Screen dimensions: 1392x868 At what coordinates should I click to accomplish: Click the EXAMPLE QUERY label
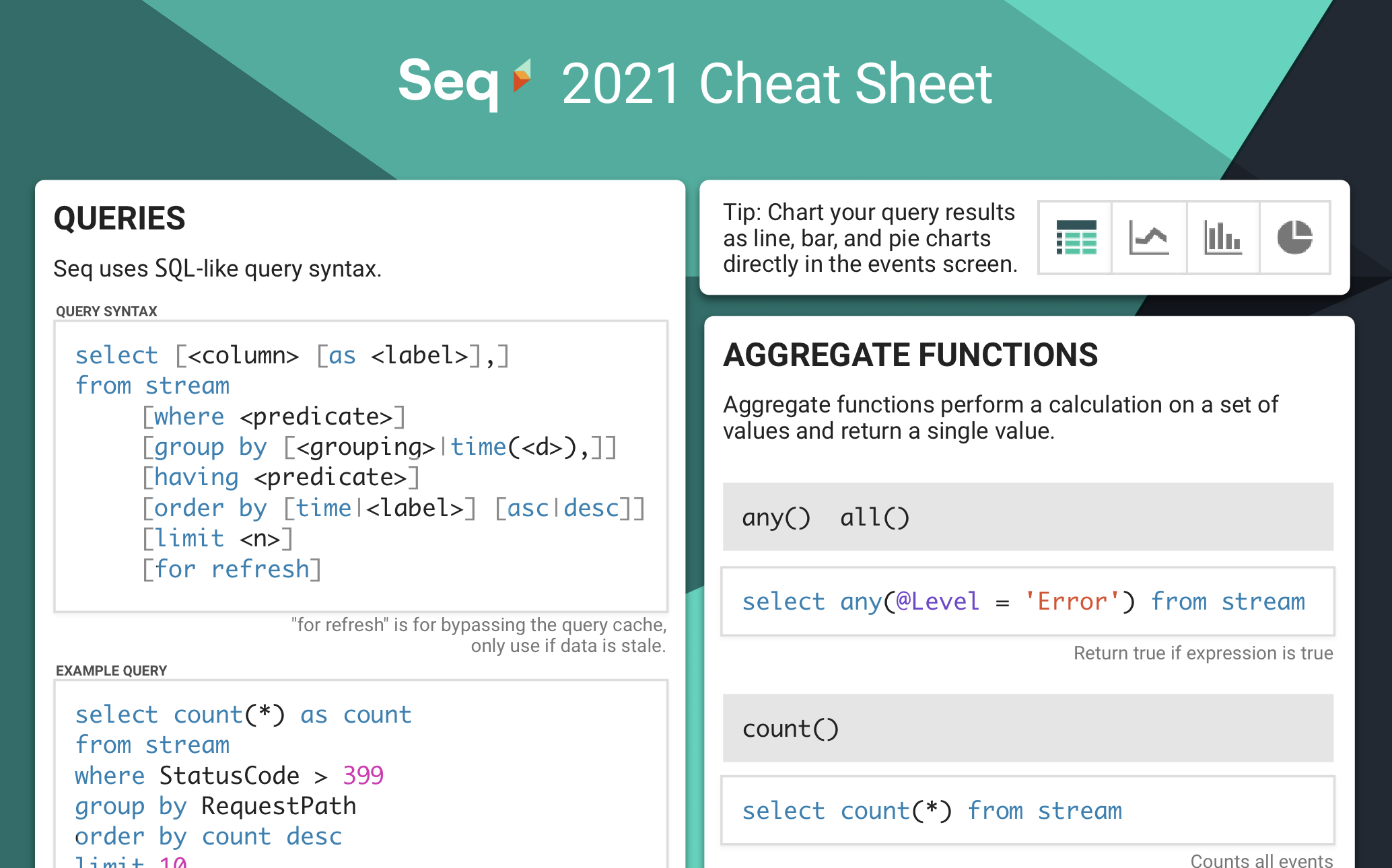[x=111, y=671]
